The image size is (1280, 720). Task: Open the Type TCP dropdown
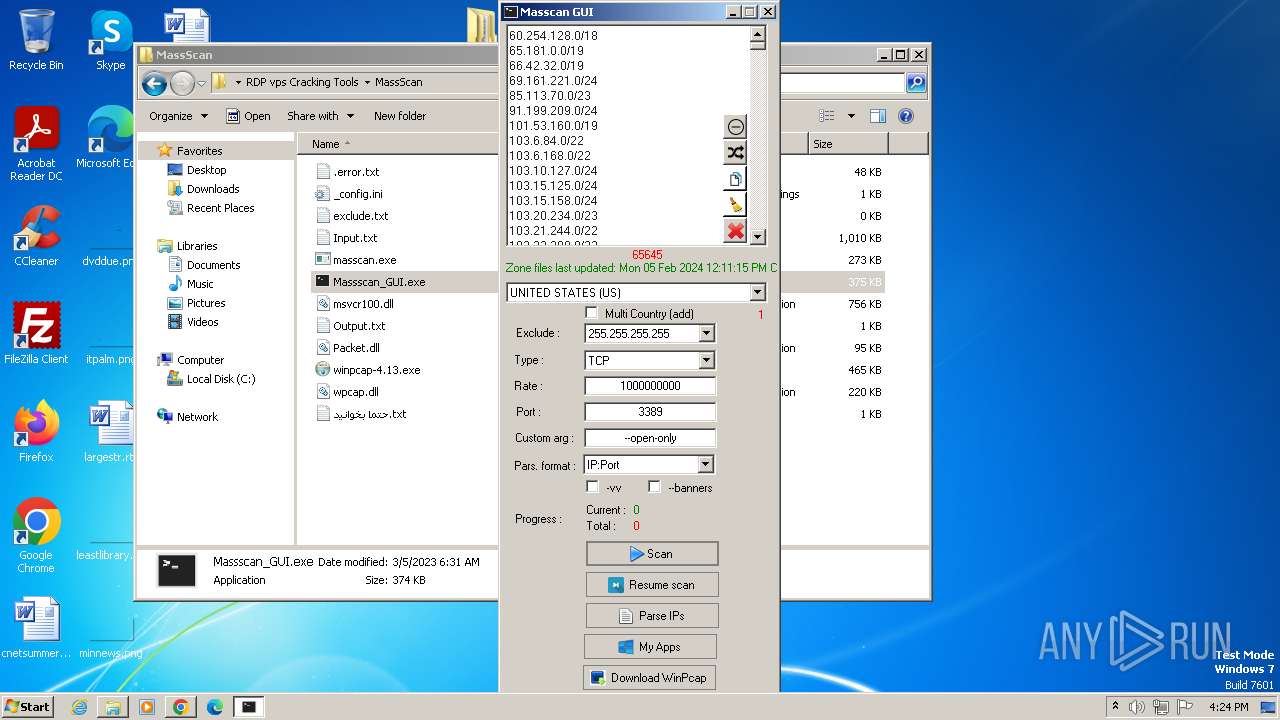tap(707, 360)
